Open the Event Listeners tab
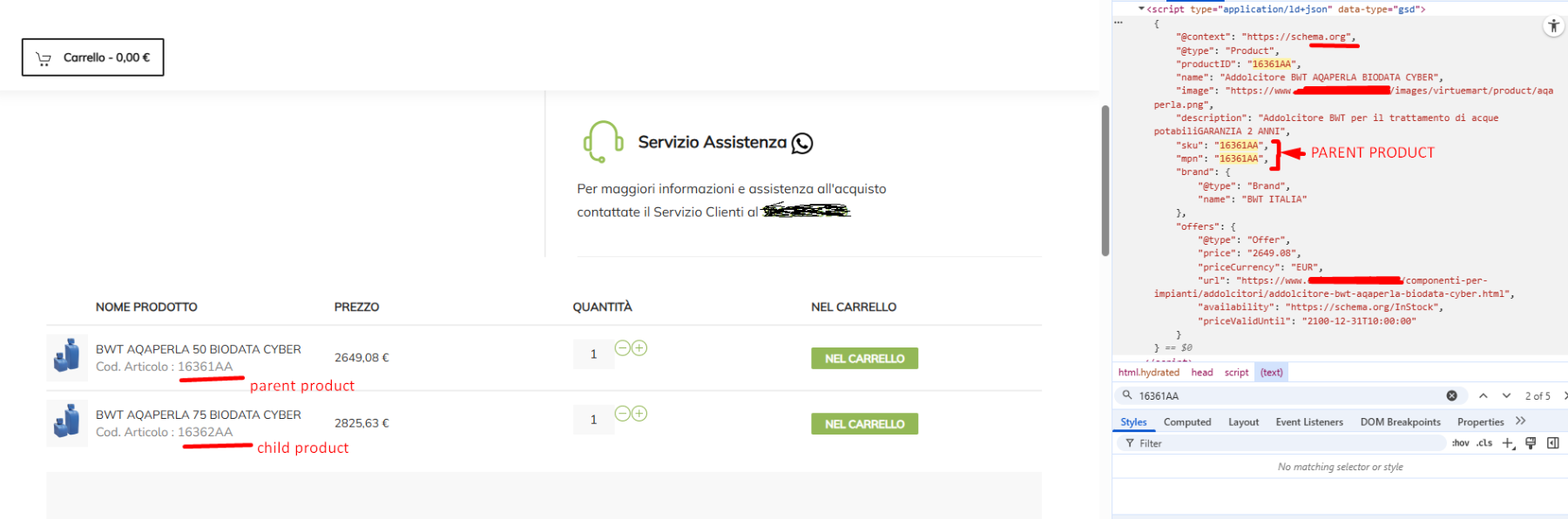 (x=1309, y=422)
